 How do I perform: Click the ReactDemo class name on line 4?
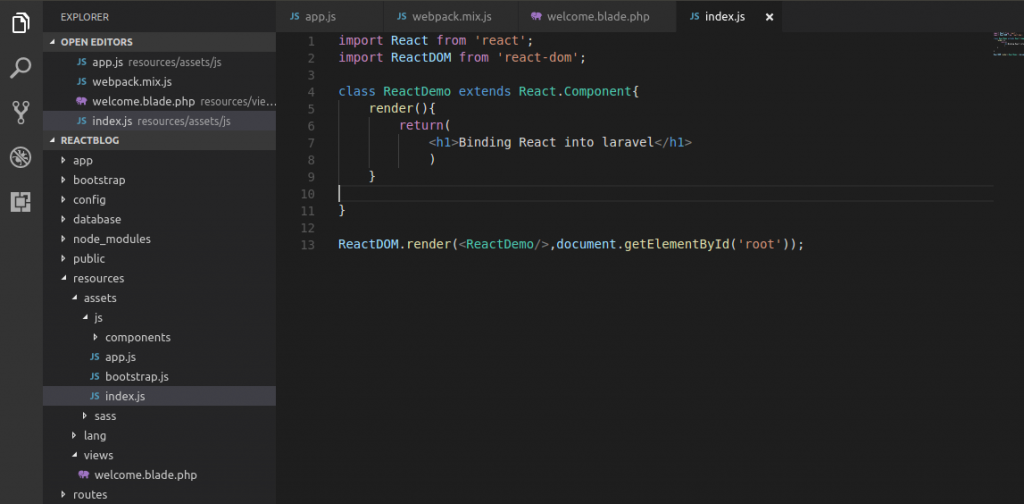point(417,92)
